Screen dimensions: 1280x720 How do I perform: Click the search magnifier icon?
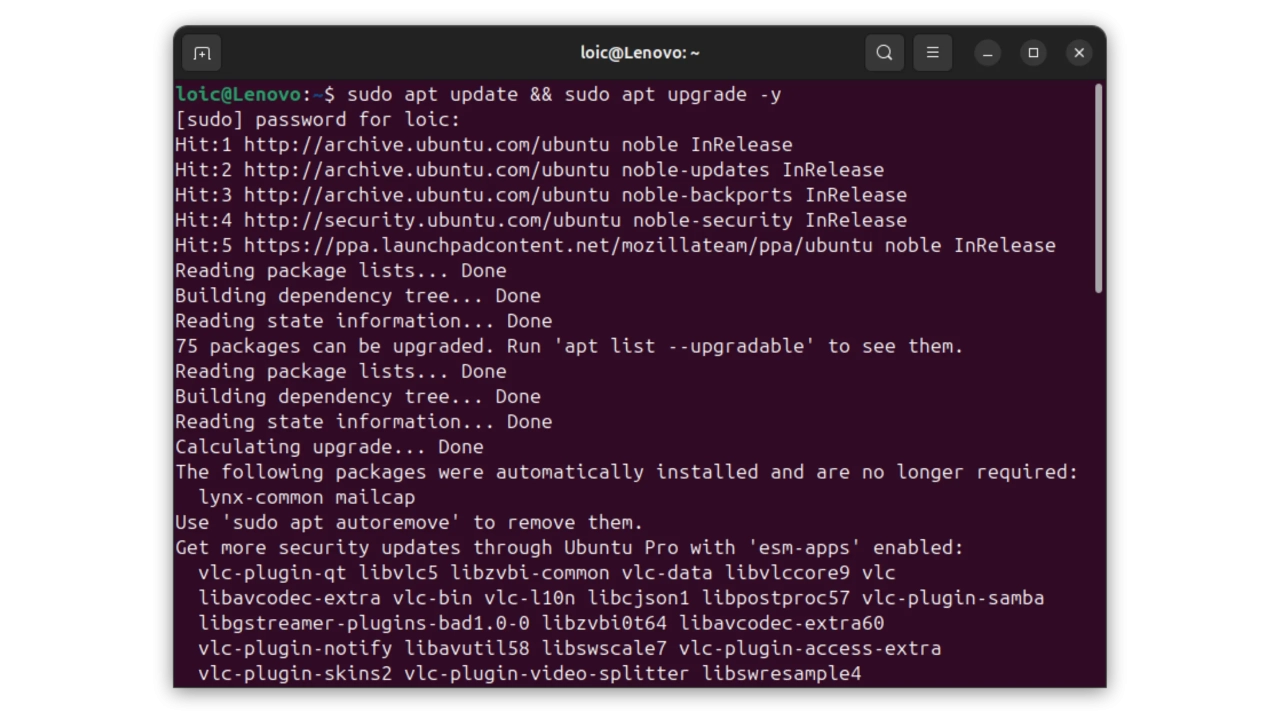(x=884, y=53)
